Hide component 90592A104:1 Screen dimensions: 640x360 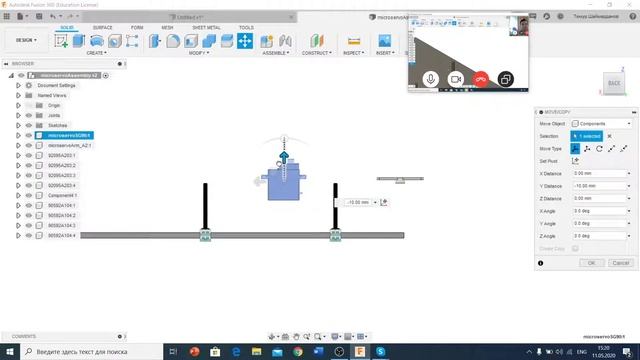(x=29, y=205)
